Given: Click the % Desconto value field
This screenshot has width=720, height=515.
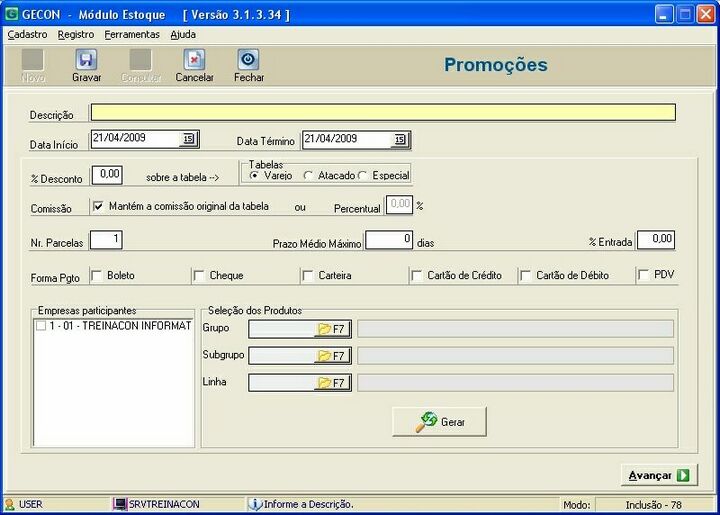Looking at the screenshot, I should tap(107, 175).
